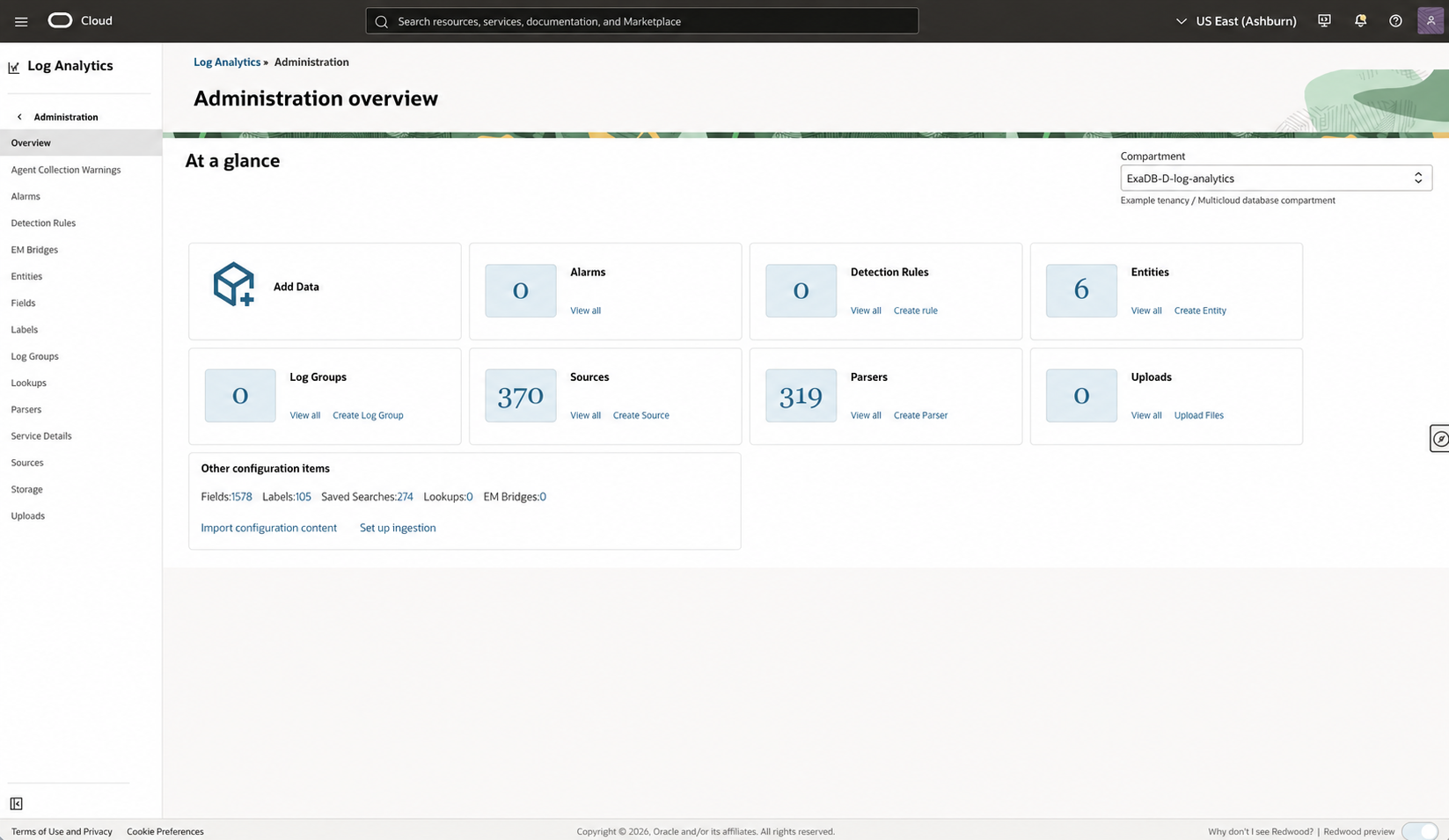Click the Log Analytics sidebar title
Screen dimensions: 1449x840
[70, 66]
